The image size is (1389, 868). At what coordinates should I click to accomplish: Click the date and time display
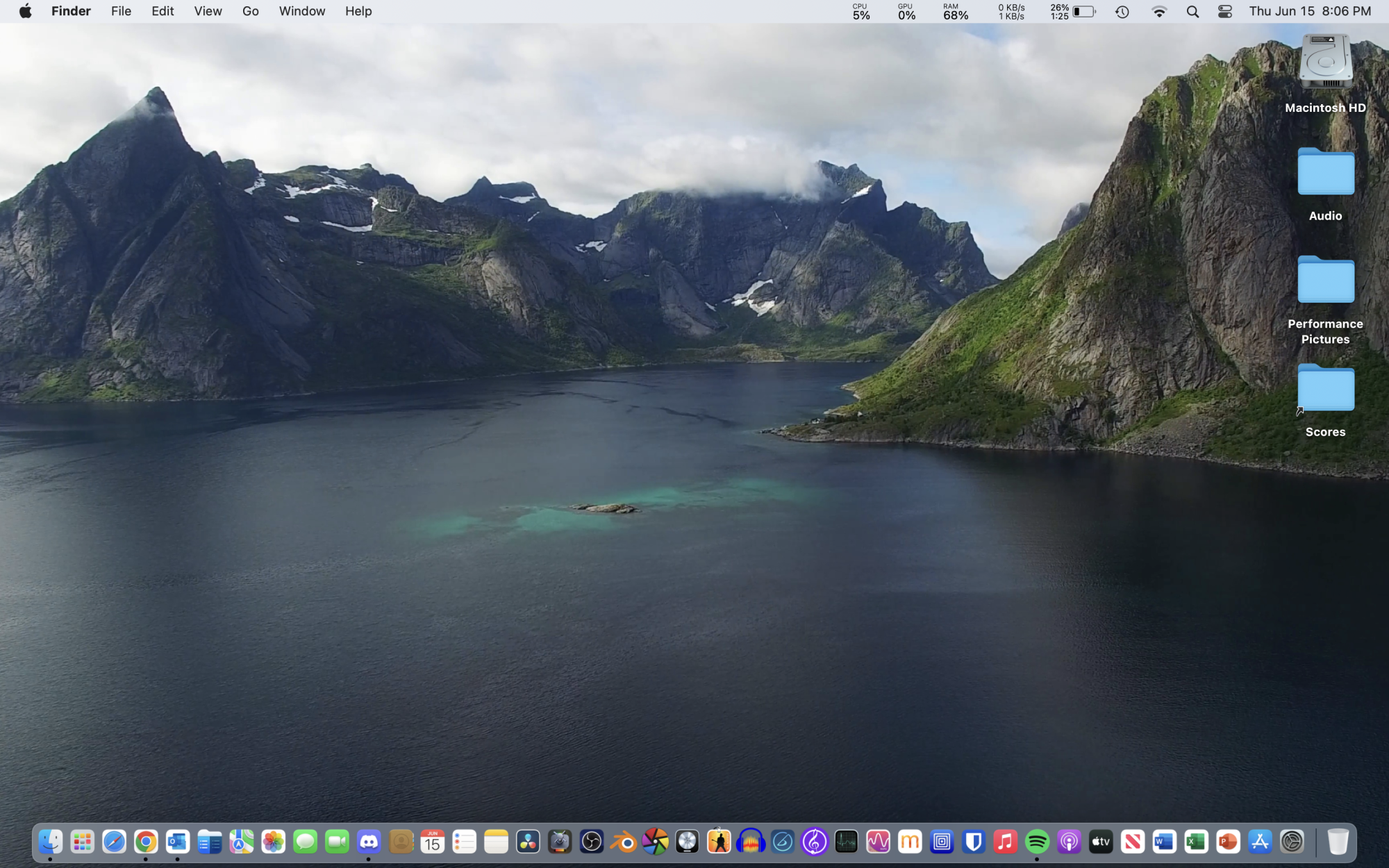1310,11
